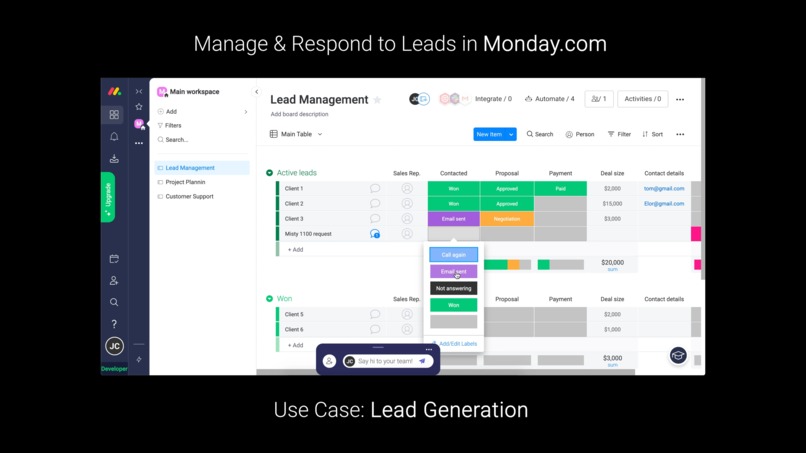
Task: Open tom@gmail.com contact link
Action: [664, 189]
